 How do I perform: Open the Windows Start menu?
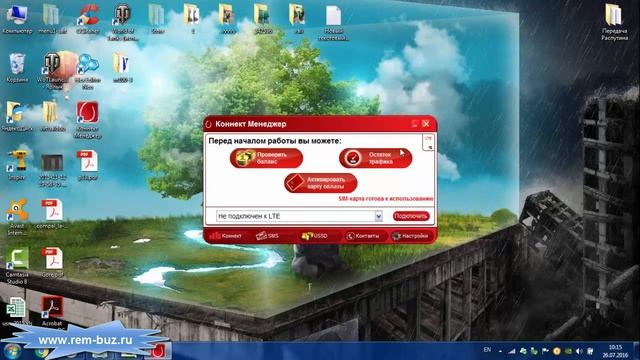12,351
